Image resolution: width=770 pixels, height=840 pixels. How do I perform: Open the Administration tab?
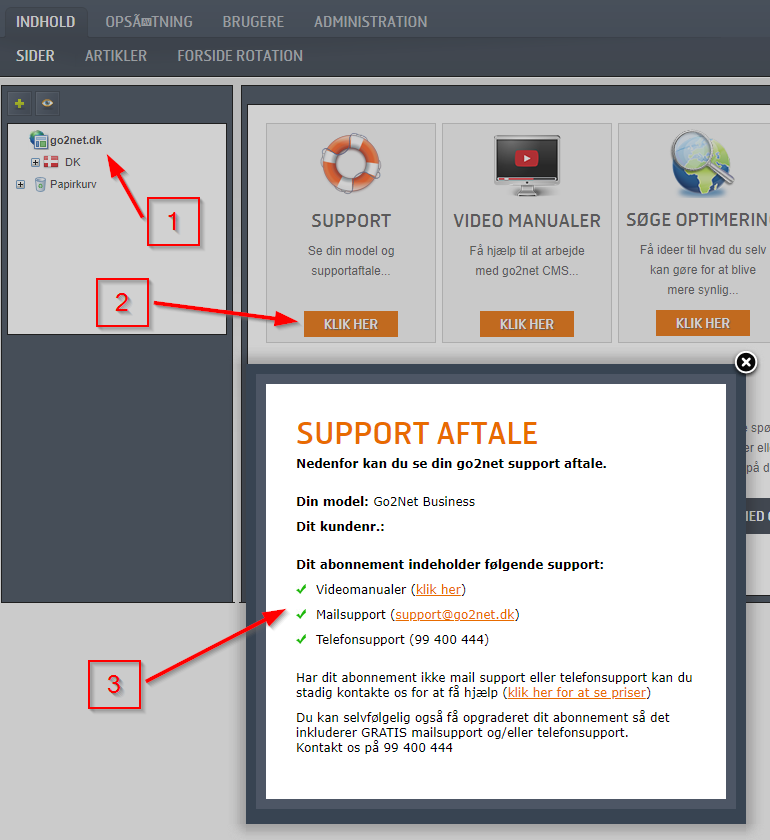pos(370,21)
